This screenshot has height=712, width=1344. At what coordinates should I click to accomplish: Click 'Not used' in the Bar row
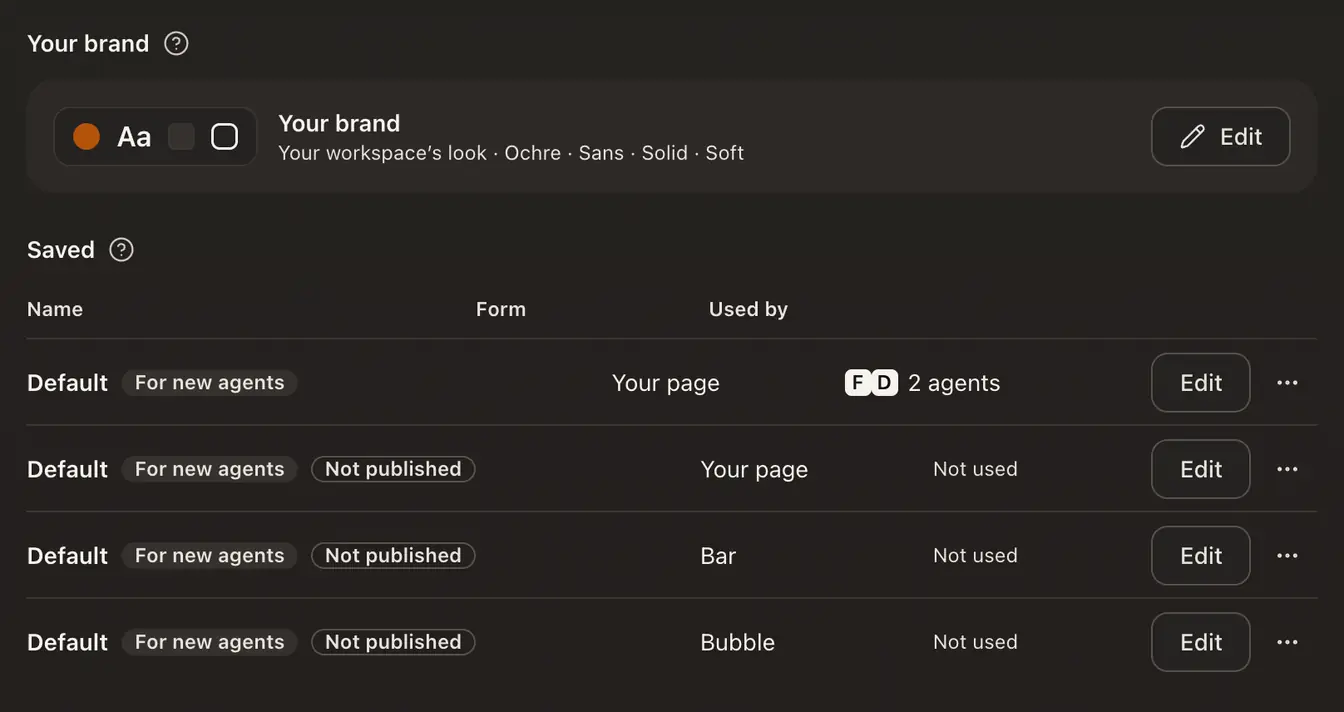(x=975, y=555)
